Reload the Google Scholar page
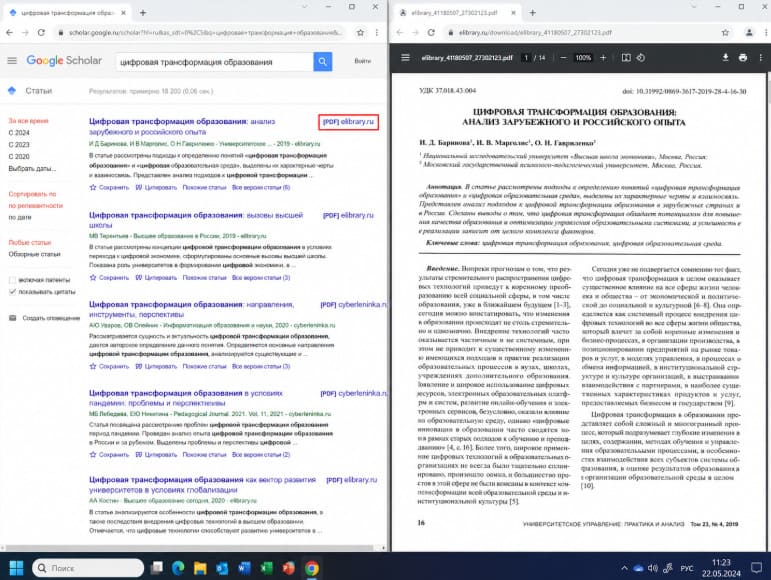Viewport: 771px width, 580px height. (41, 32)
